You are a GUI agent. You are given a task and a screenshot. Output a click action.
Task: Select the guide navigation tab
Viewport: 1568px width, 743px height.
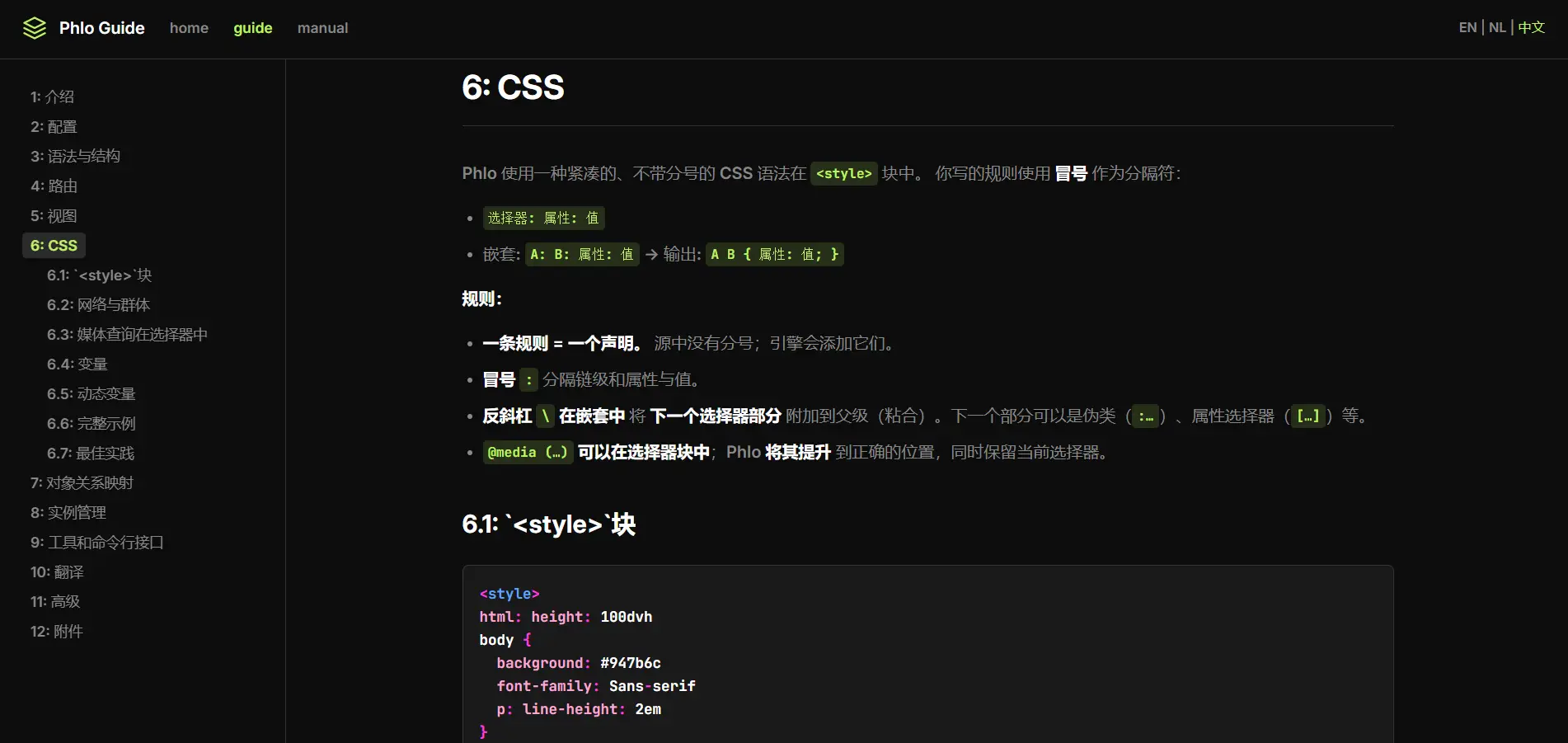pos(252,28)
